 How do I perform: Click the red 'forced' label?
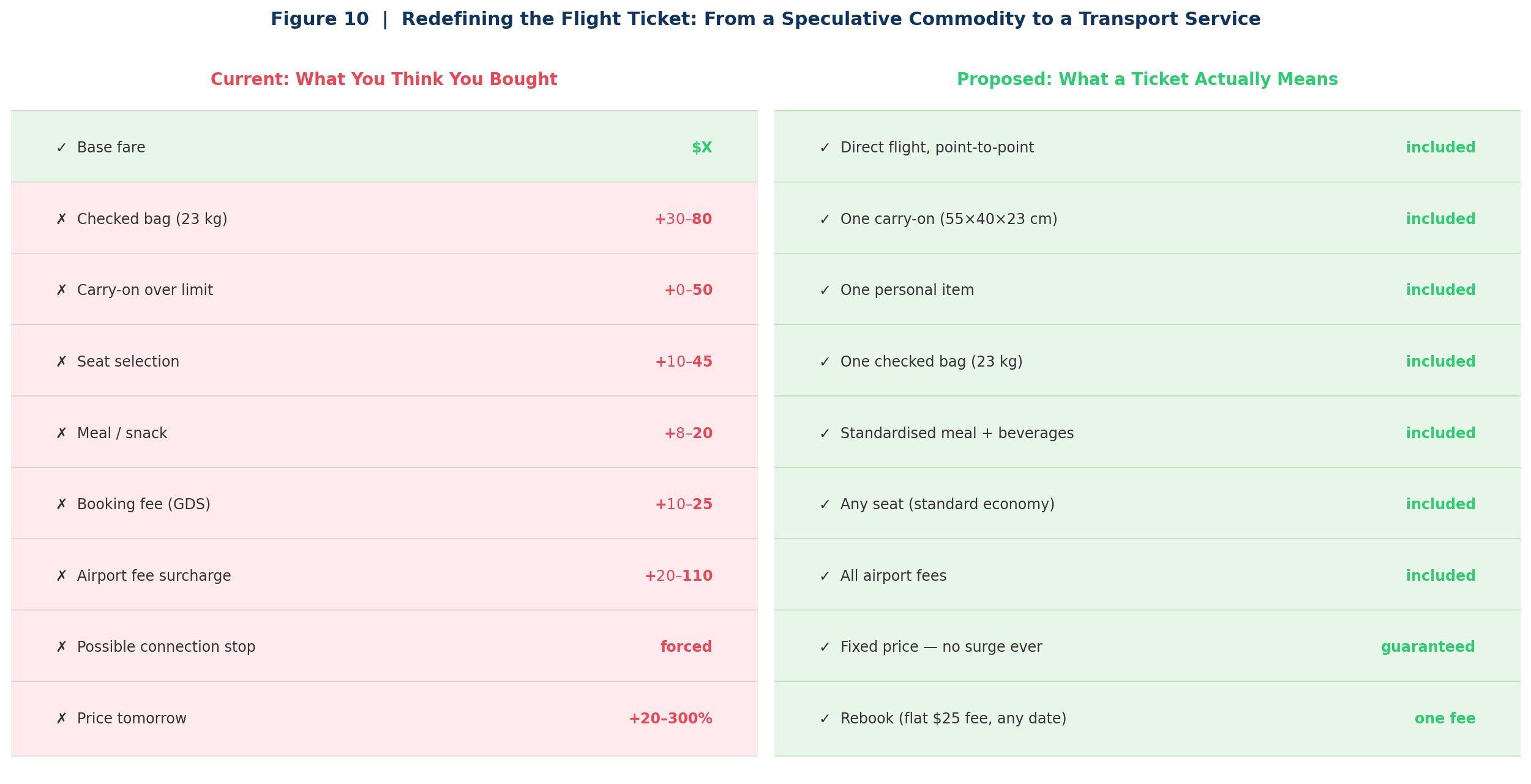point(686,648)
